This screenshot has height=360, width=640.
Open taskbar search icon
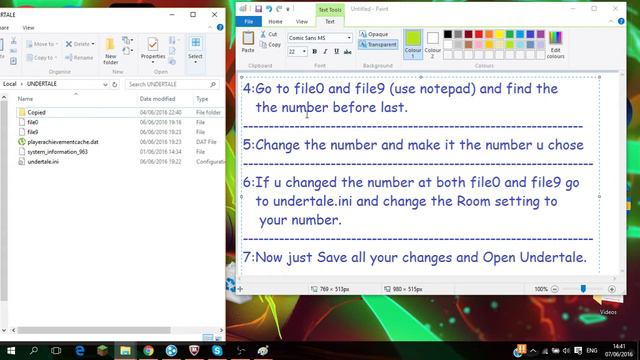[x=34, y=351]
